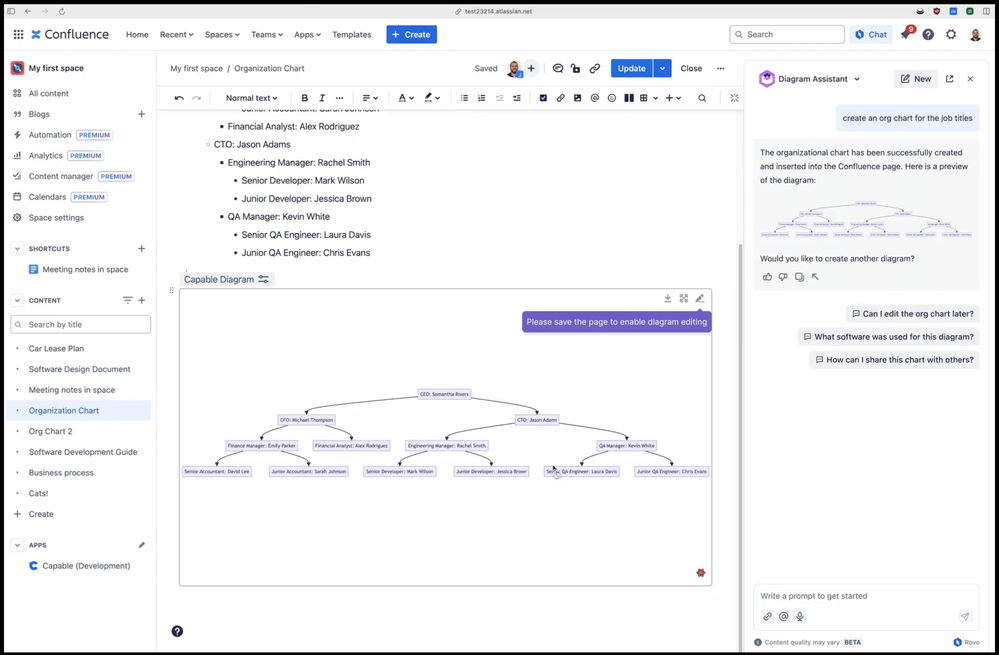
Task: Insert a column layout
Action: [x=629, y=98]
